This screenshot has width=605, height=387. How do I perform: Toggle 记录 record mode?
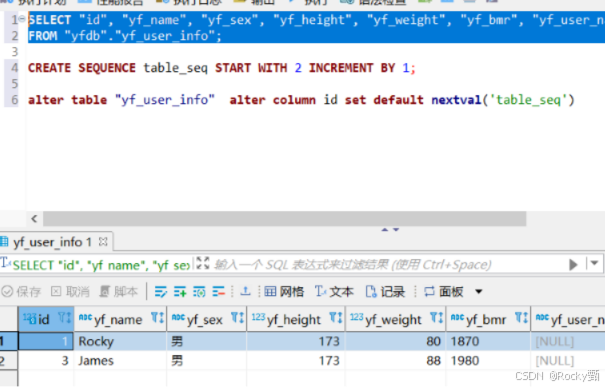click(385, 292)
